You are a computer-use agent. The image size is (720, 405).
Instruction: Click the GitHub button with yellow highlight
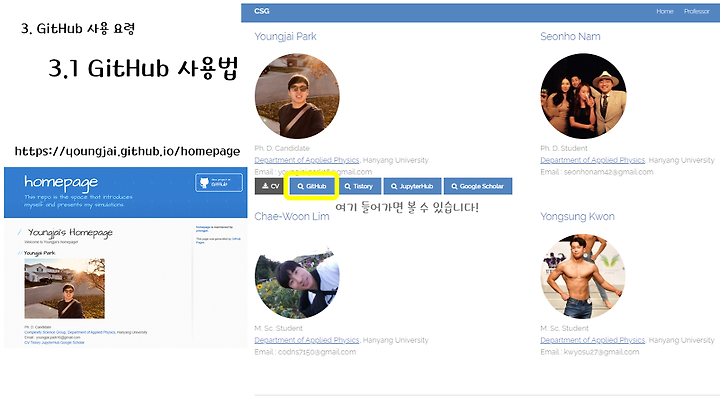point(312,186)
